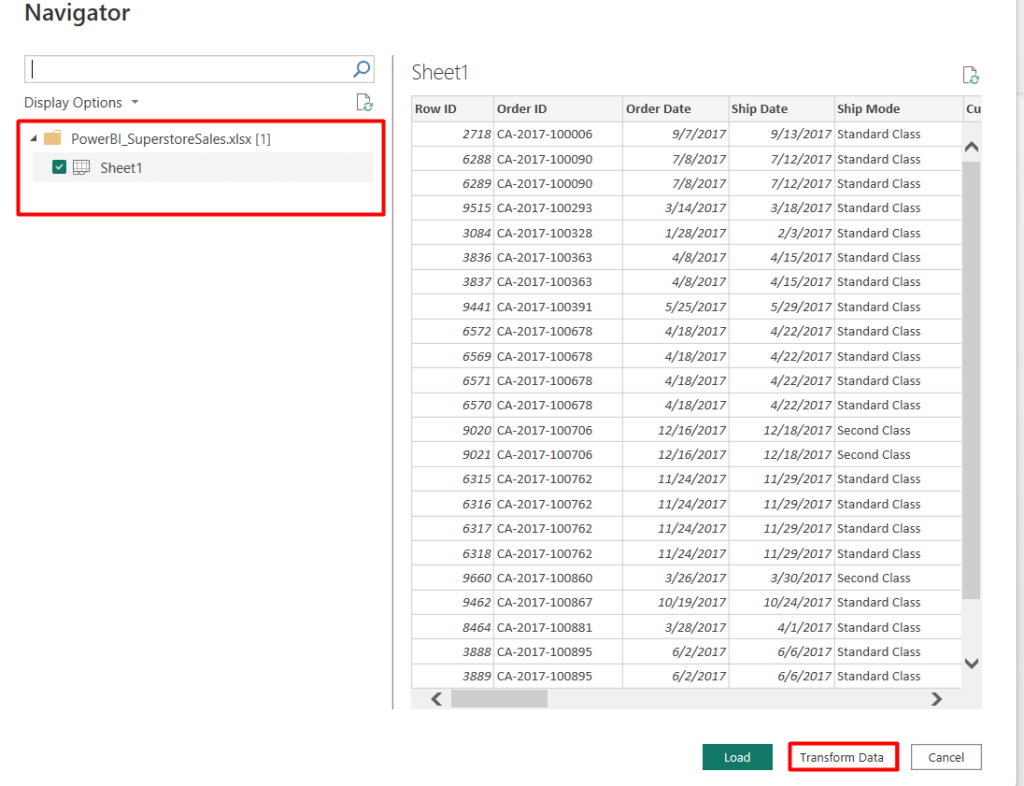Click the vertical scrollbar thumb
The image size is (1024, 786).
[x=971, y=380]
